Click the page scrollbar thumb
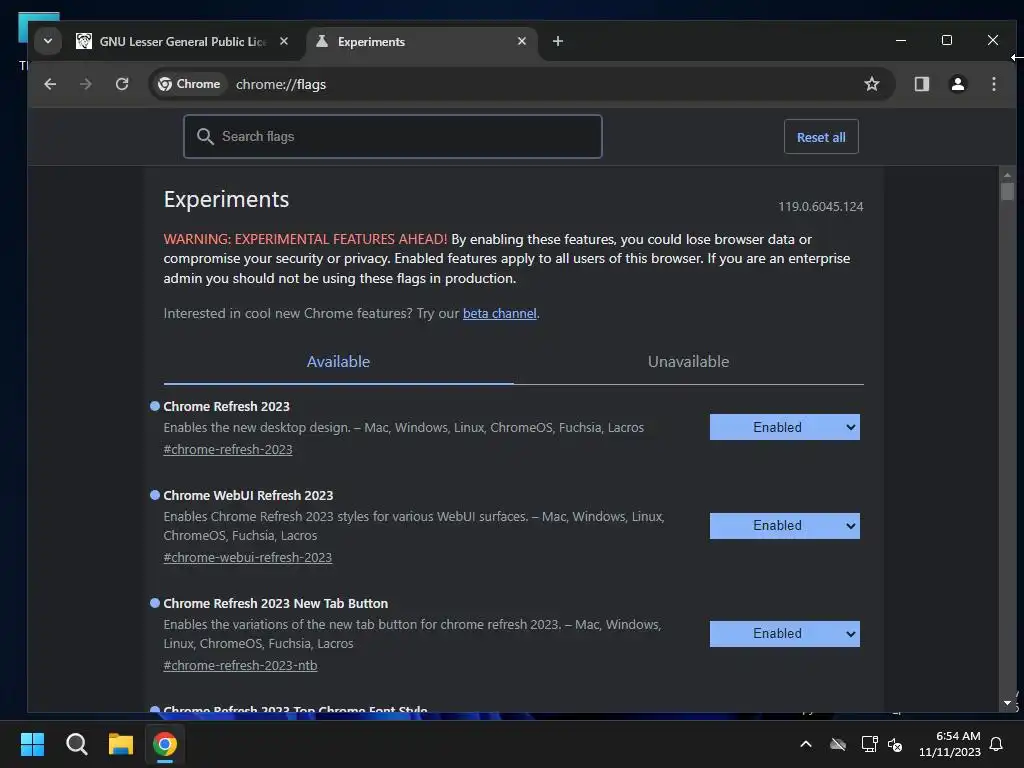Screen dimensions: 1024x768 coord(1007,191)
